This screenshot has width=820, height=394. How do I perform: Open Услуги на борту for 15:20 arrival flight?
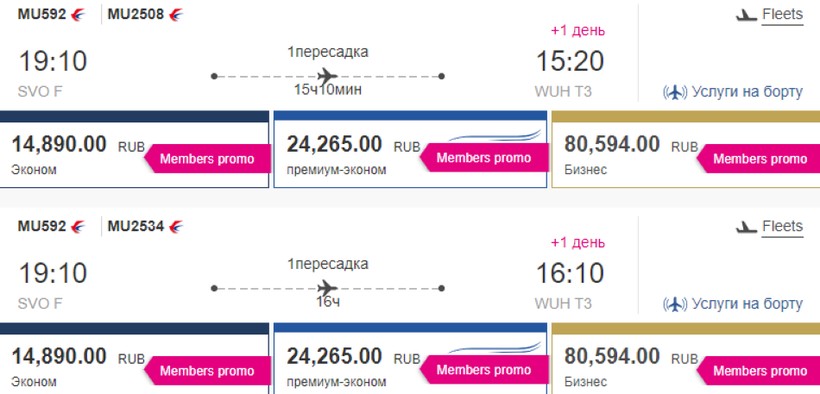pyautogui.click(x=747, y=92)
